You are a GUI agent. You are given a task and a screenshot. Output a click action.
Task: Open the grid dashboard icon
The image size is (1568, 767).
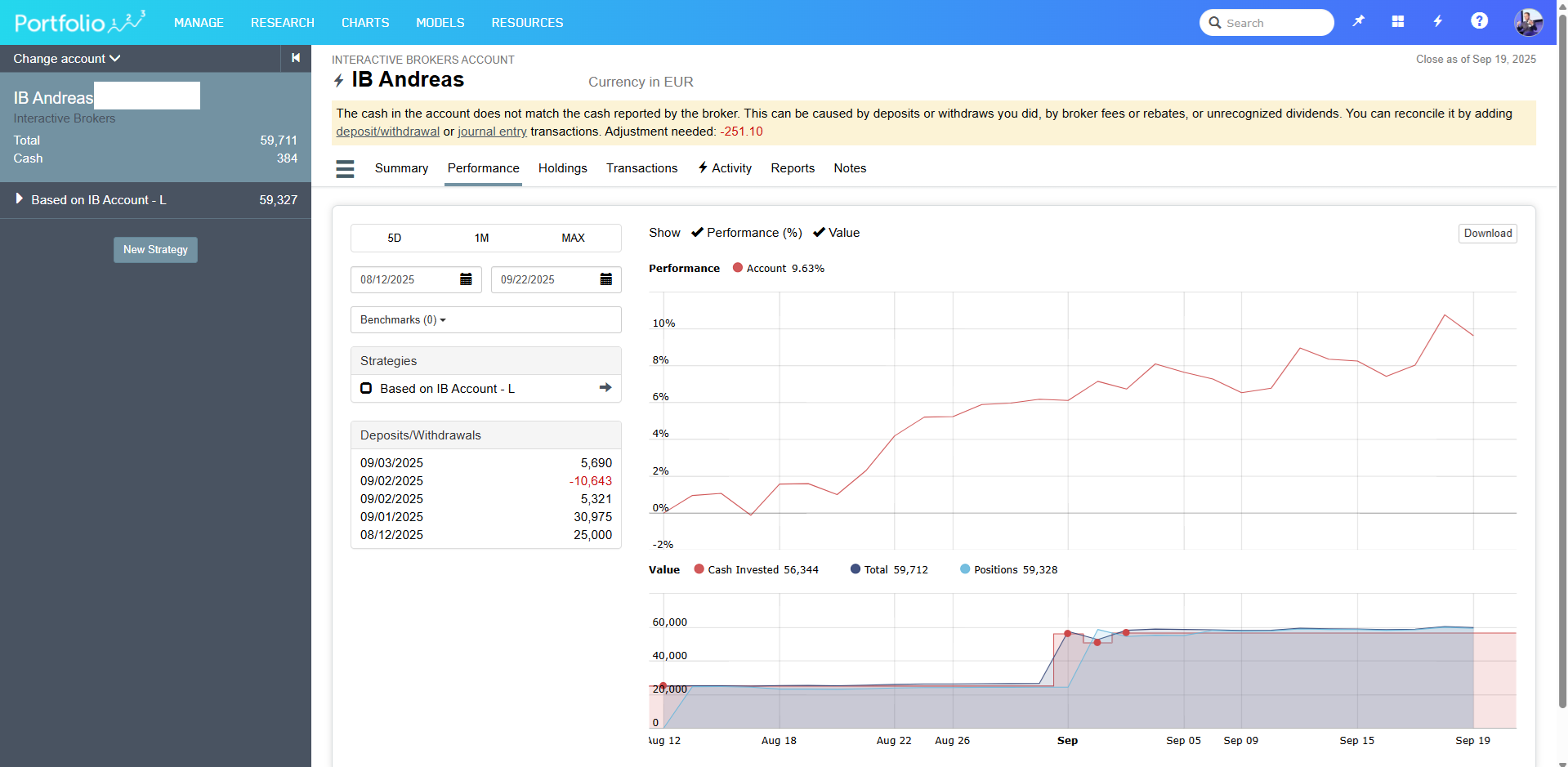tap(1398, 21)
